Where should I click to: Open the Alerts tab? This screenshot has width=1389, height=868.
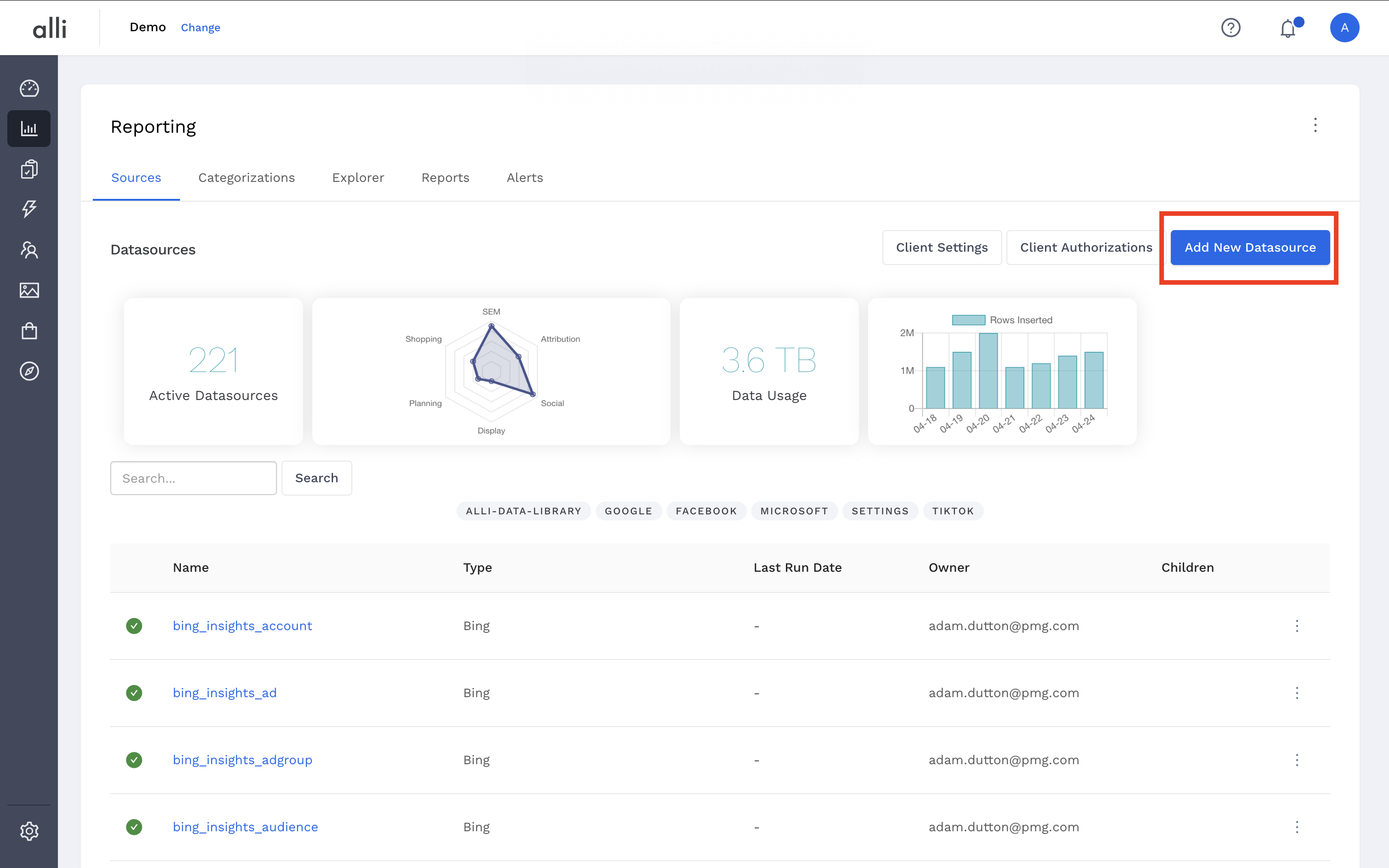pyautogui.click(x=524, y=177)
